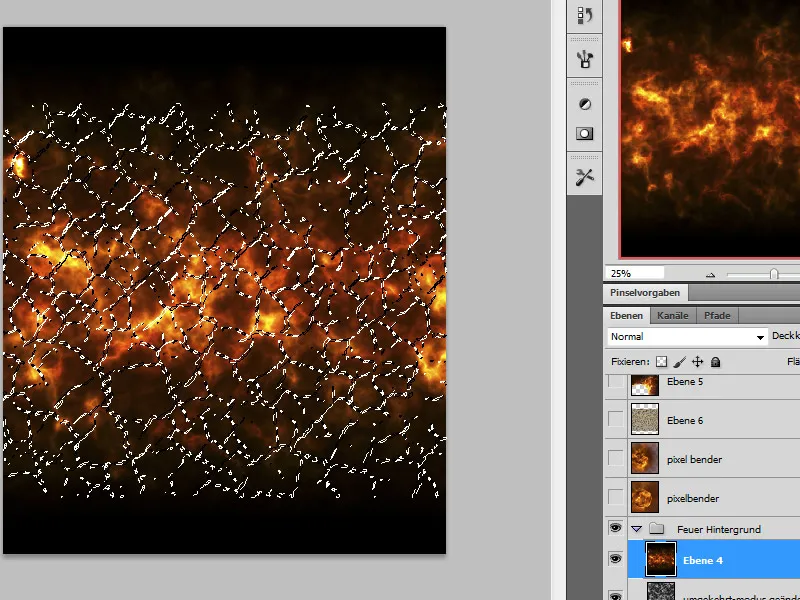Open the Normal blend mode dropdown
This screenshot has width=800, height=600.
687,336
